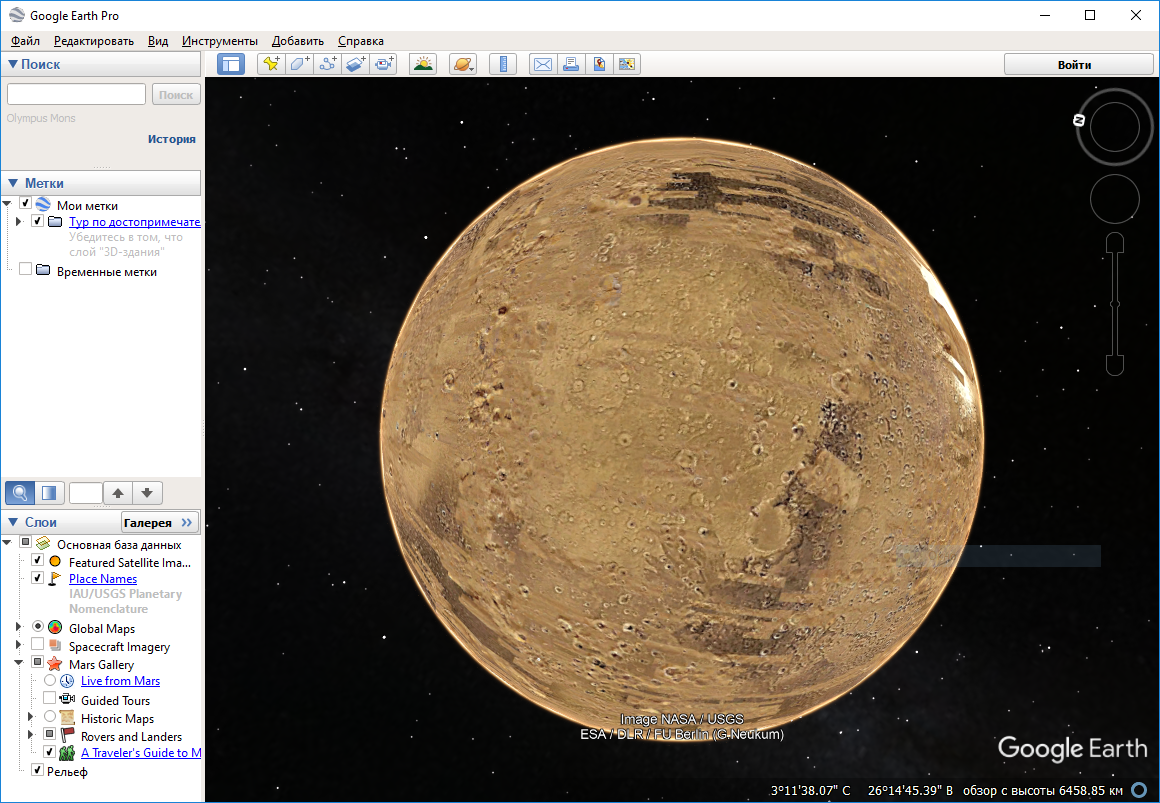Select the Olympus Mons search suggestion
The image size is (1160, 803).
point(41,118)
